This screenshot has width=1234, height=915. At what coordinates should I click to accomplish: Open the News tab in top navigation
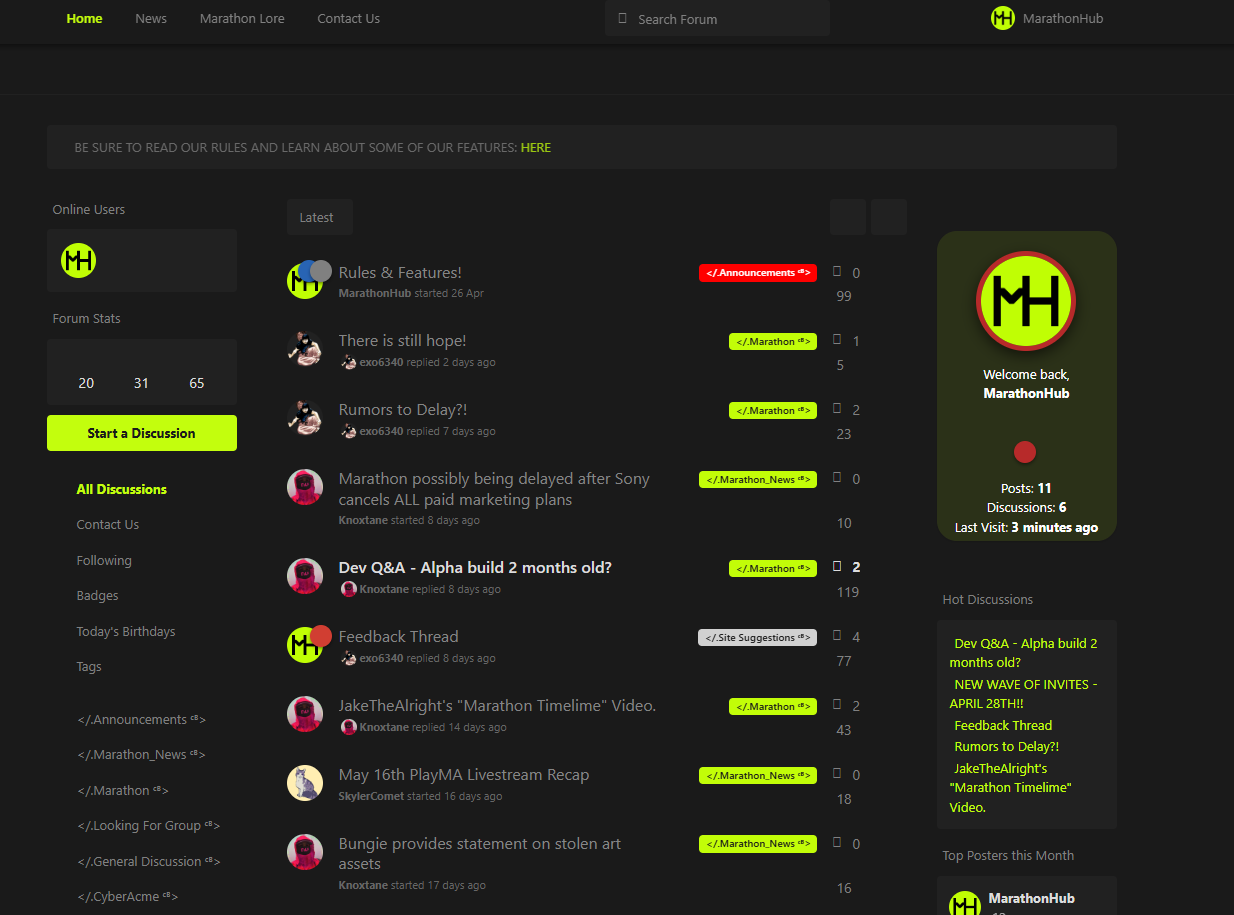click(151, 18)
